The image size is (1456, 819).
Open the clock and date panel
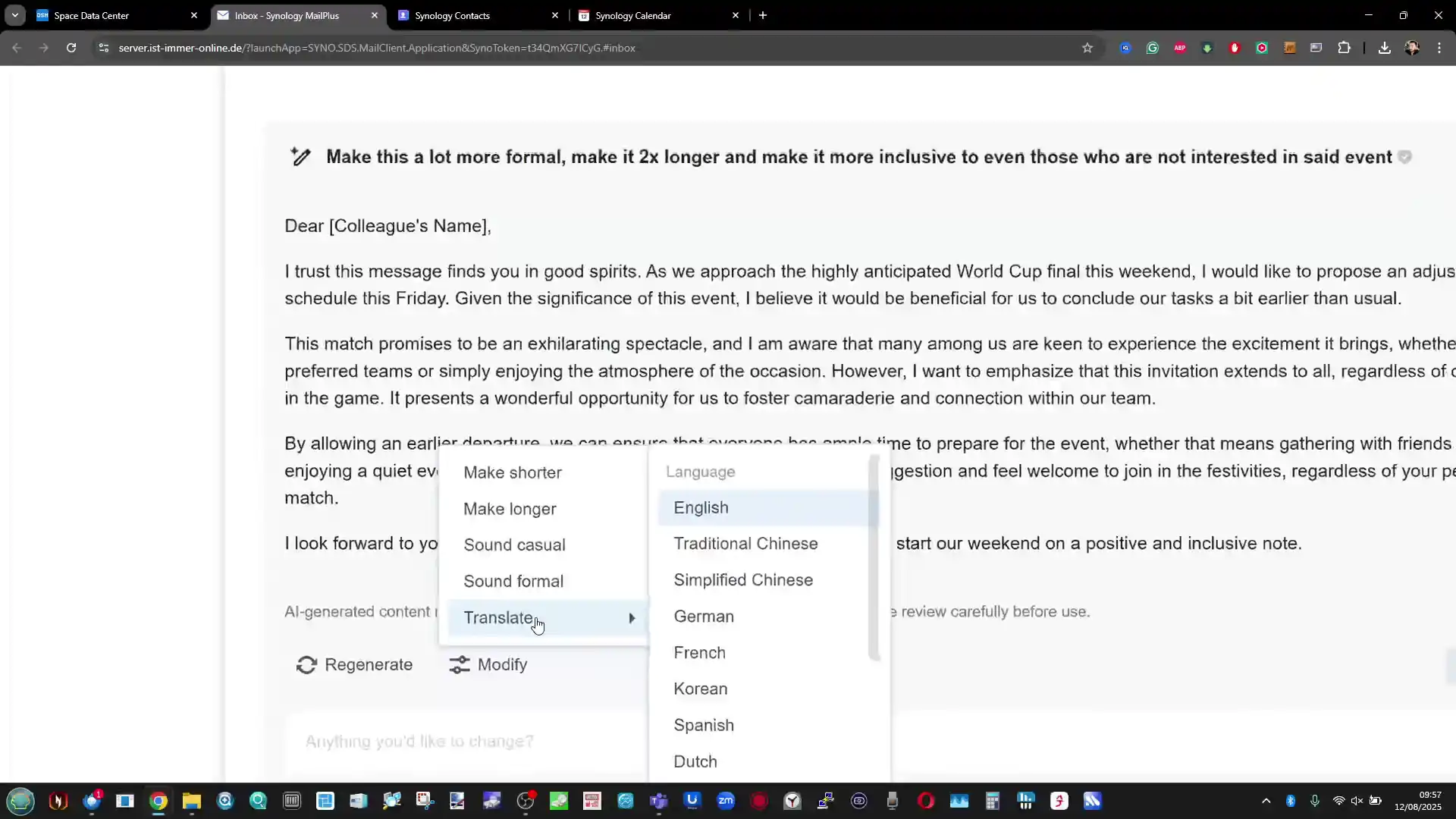pyautogui.click(x=1417, y=801)
